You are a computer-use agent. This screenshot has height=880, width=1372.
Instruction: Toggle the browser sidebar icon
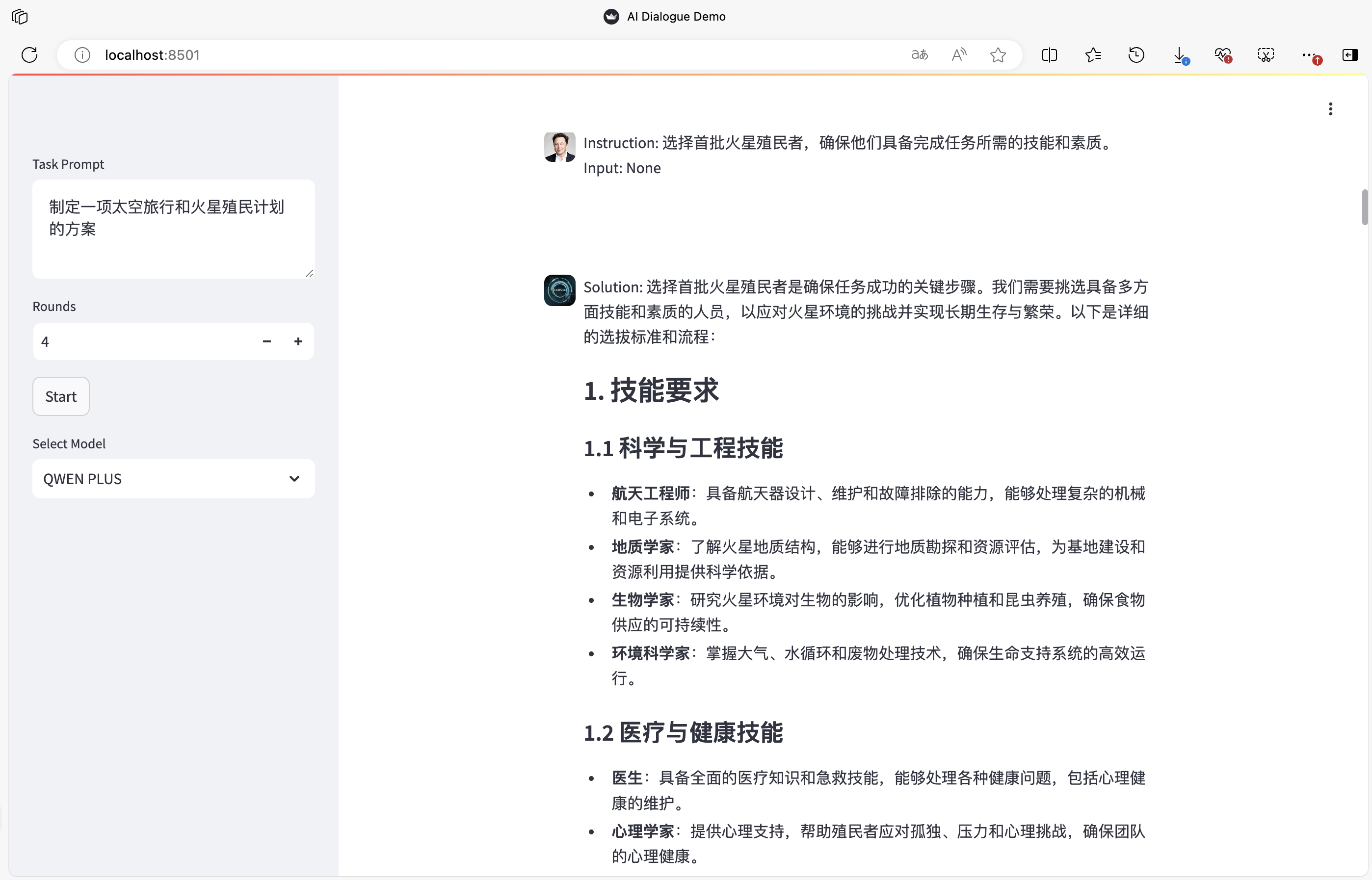[x=1350, y=55]
